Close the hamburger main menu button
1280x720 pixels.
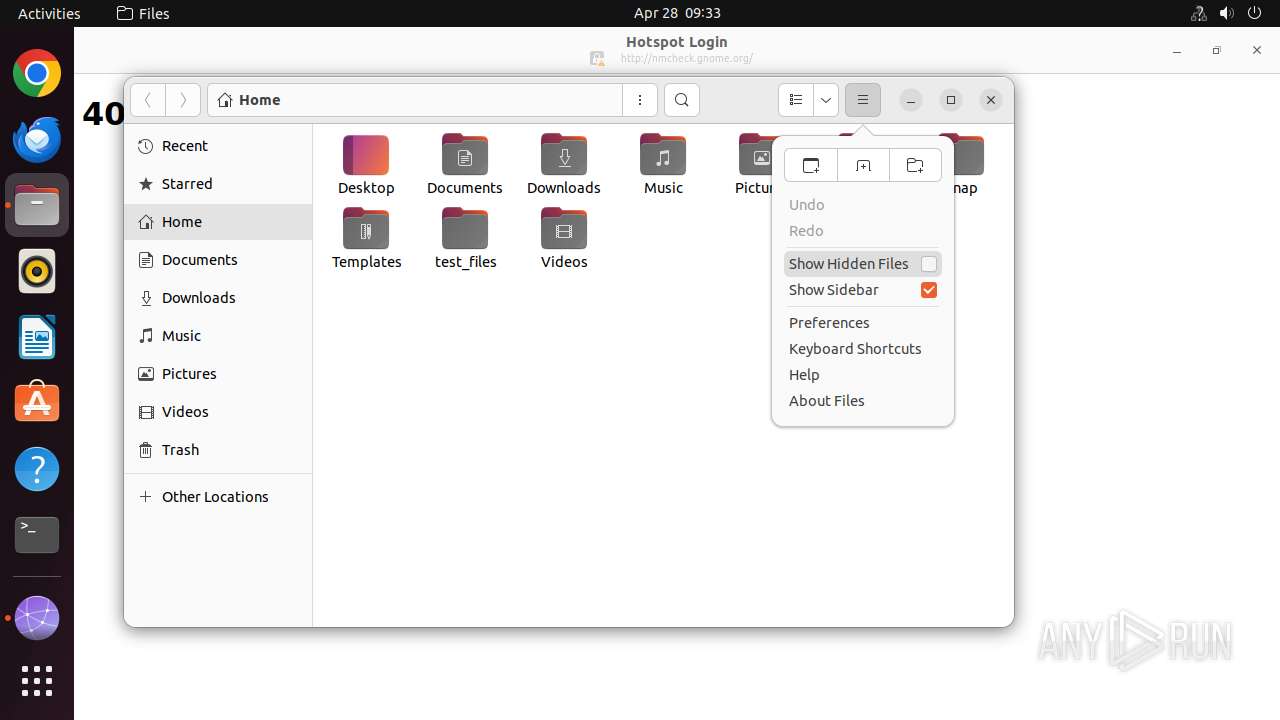[863, 100]
